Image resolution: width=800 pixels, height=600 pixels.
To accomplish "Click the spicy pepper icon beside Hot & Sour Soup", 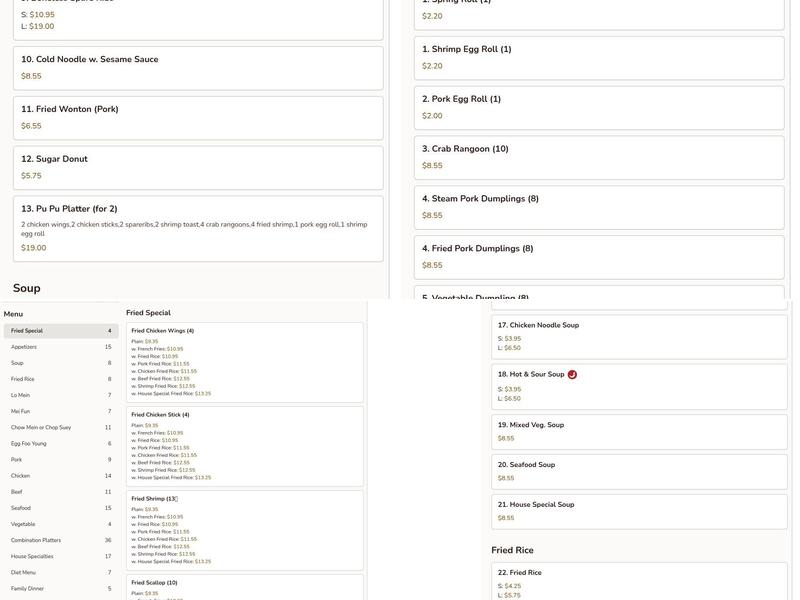I will coord(572,375).
